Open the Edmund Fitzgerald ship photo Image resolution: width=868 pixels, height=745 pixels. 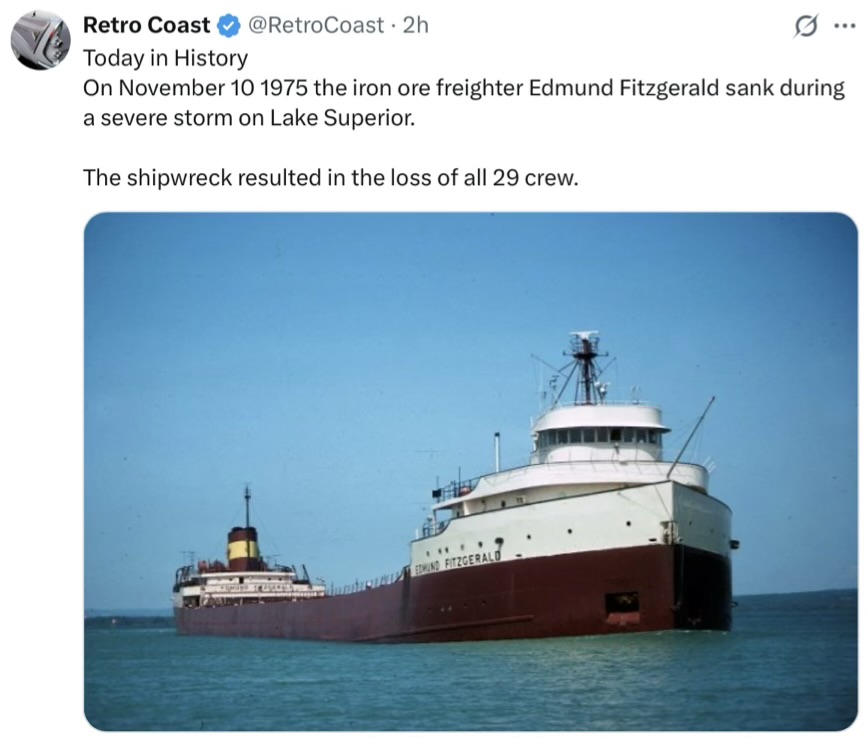[x=470, y=470]
